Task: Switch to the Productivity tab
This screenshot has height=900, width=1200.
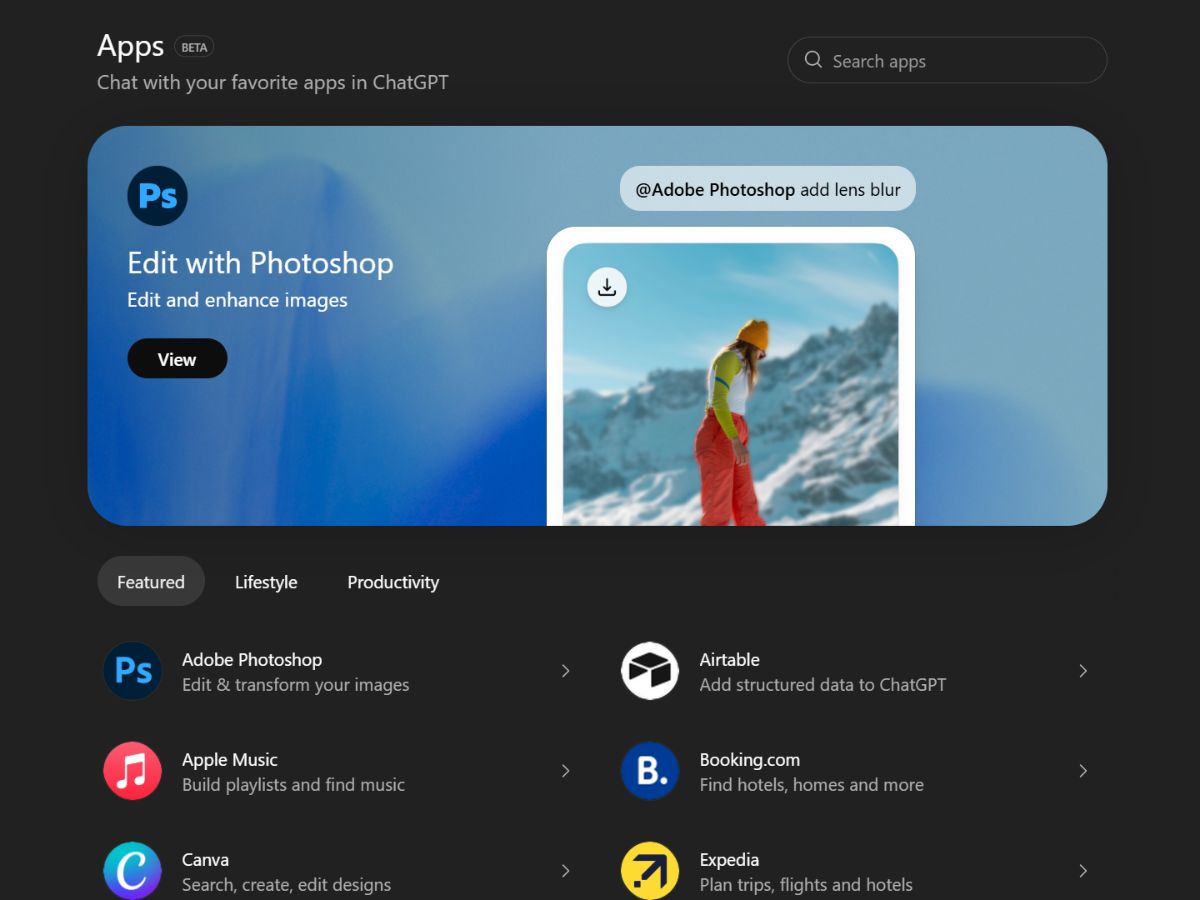Action: [393, 582]
